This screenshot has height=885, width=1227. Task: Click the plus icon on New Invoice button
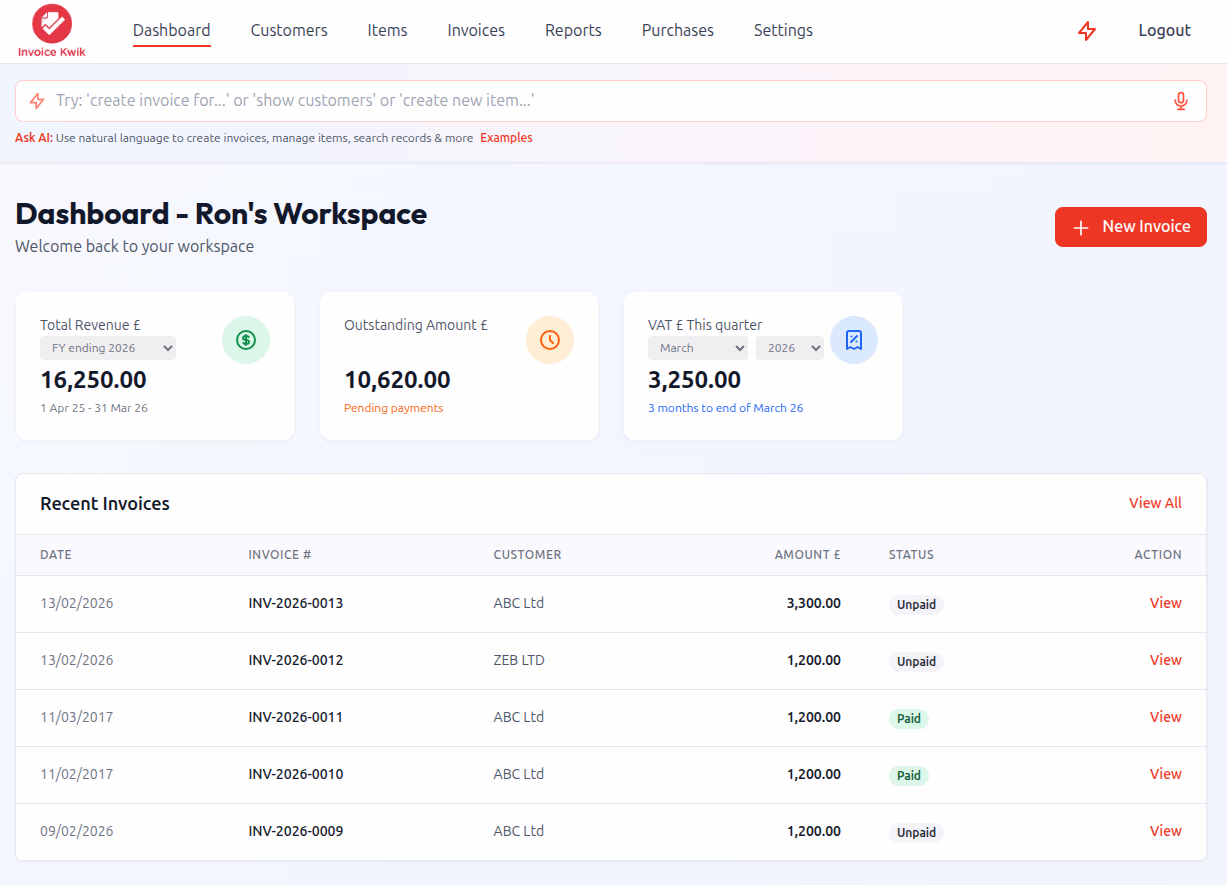[x=1080, y=228]
